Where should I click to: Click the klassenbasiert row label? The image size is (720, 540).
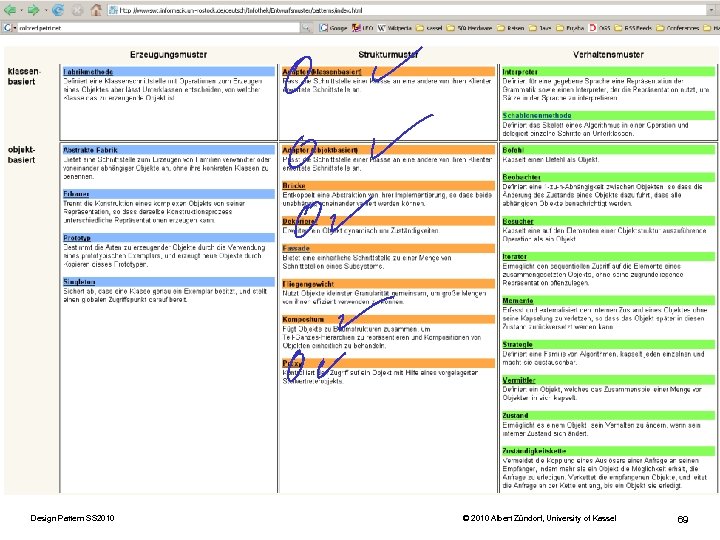[24, 76]
